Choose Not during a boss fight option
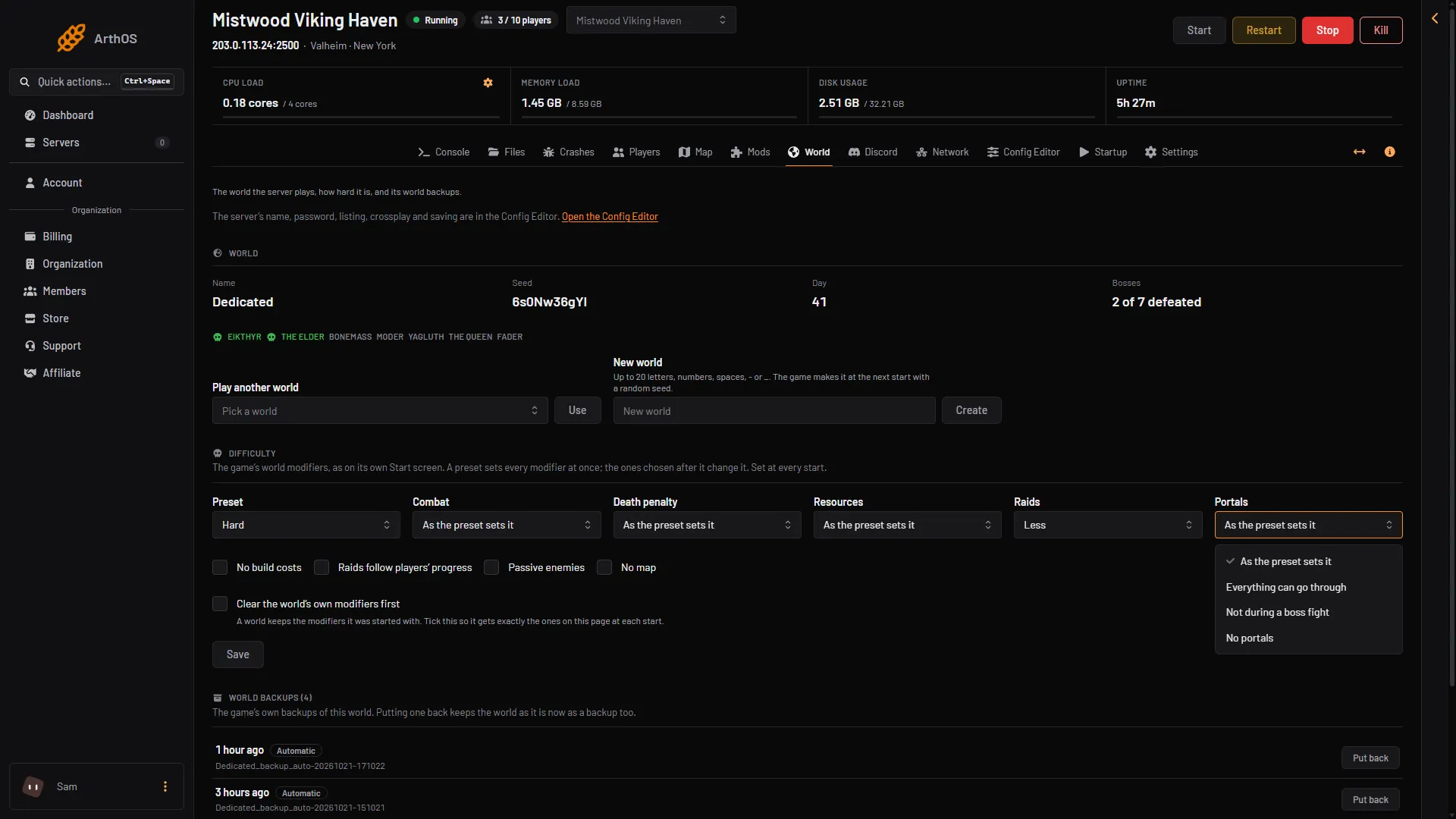The image size is (1456, 819). click(1308, 612)
